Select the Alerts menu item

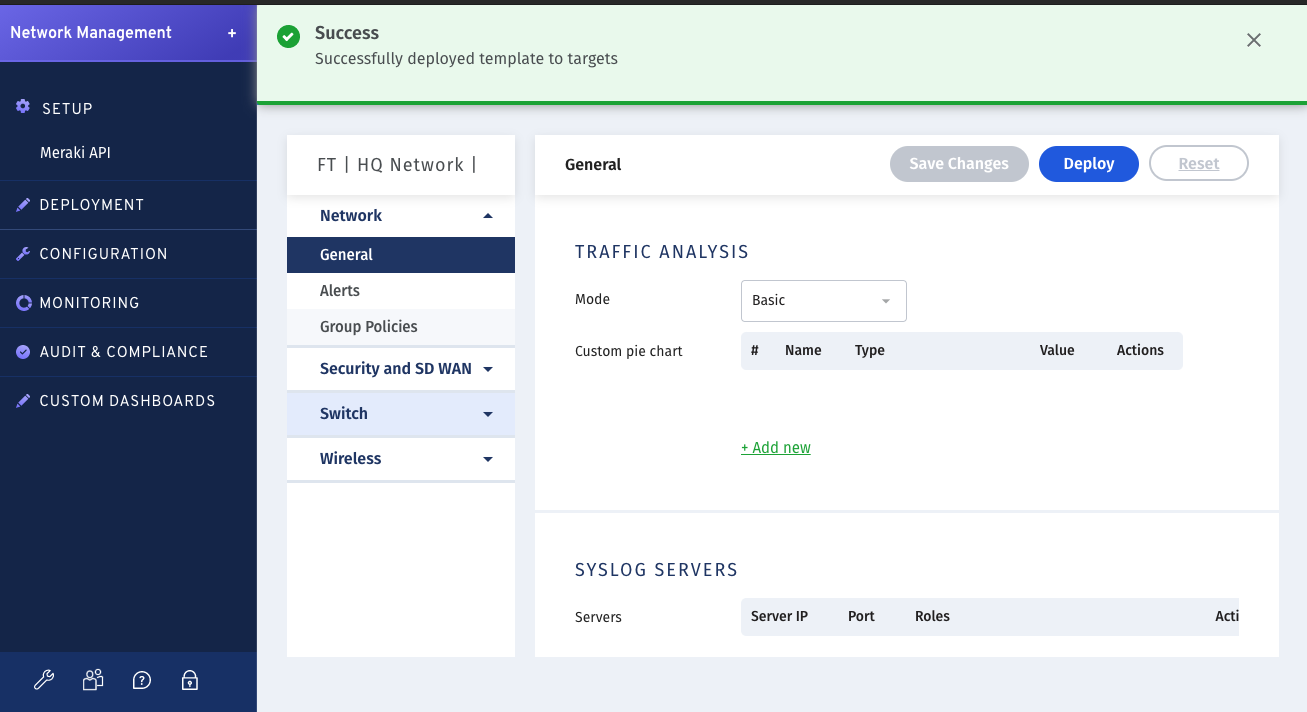coord(340,290)
